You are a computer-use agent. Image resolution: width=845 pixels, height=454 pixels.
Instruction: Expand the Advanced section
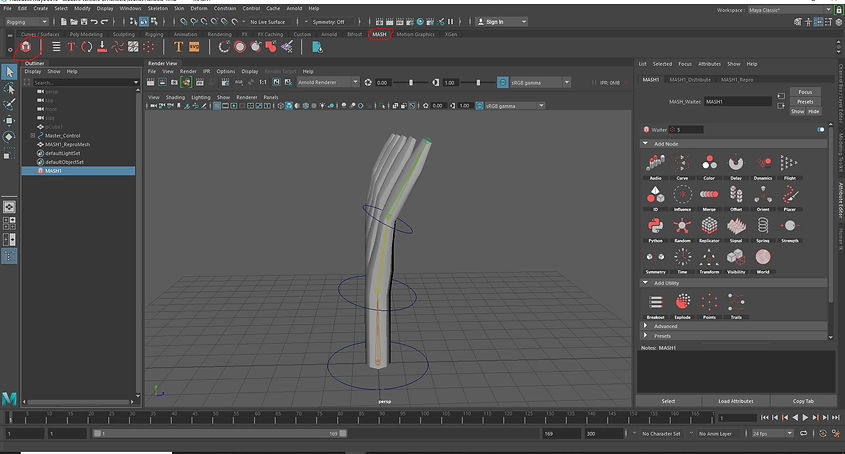coord(645,326)
